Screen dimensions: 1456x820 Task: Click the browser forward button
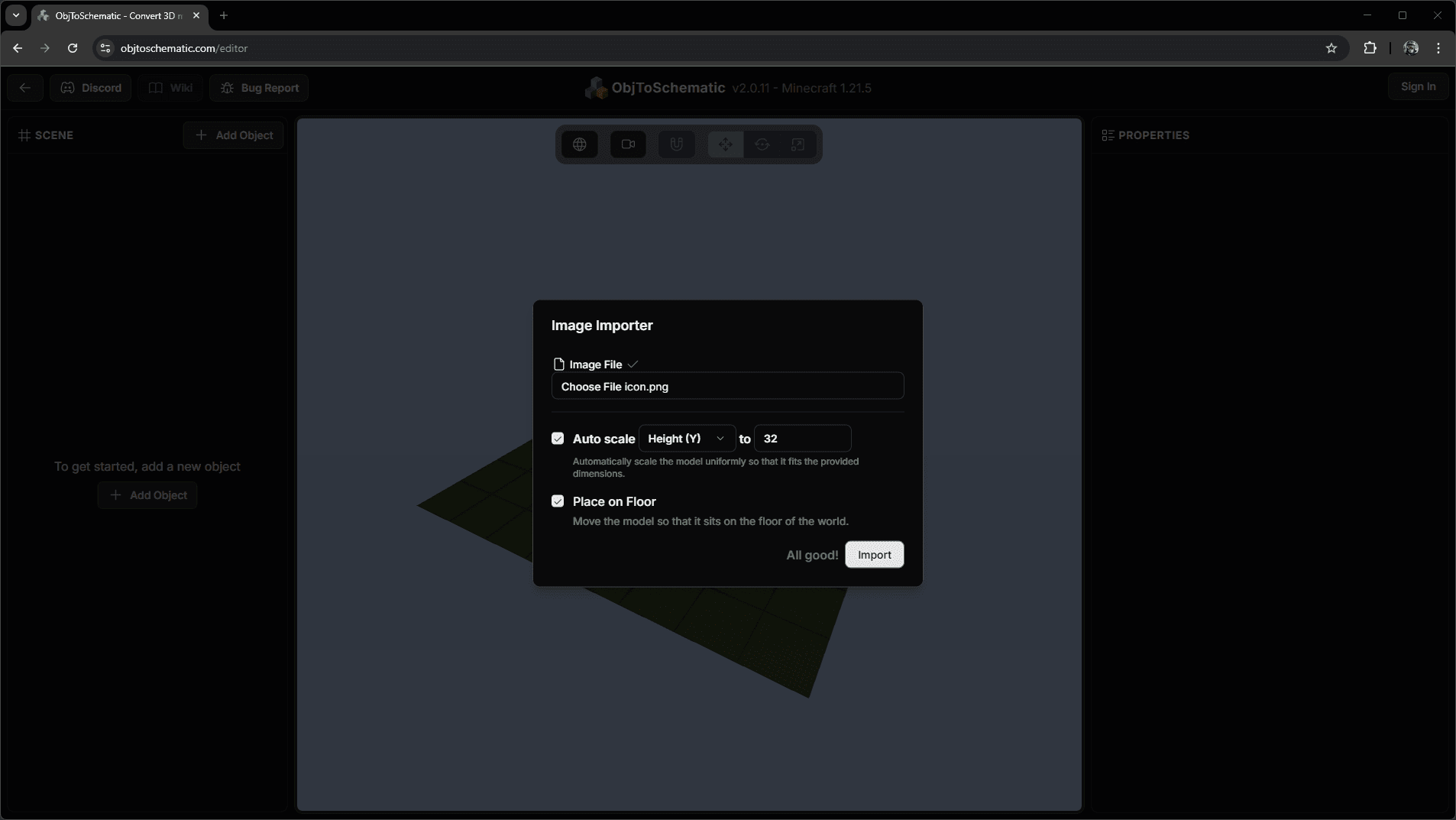pos(45,48)
